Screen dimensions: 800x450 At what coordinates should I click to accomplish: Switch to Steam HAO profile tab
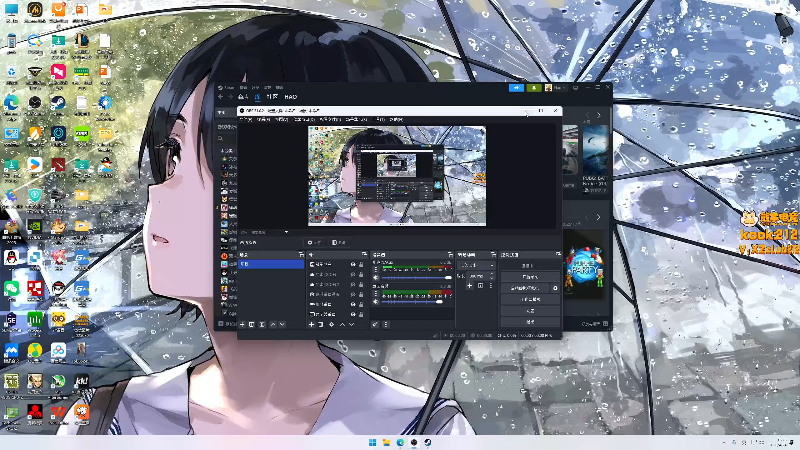coord(291,96)
